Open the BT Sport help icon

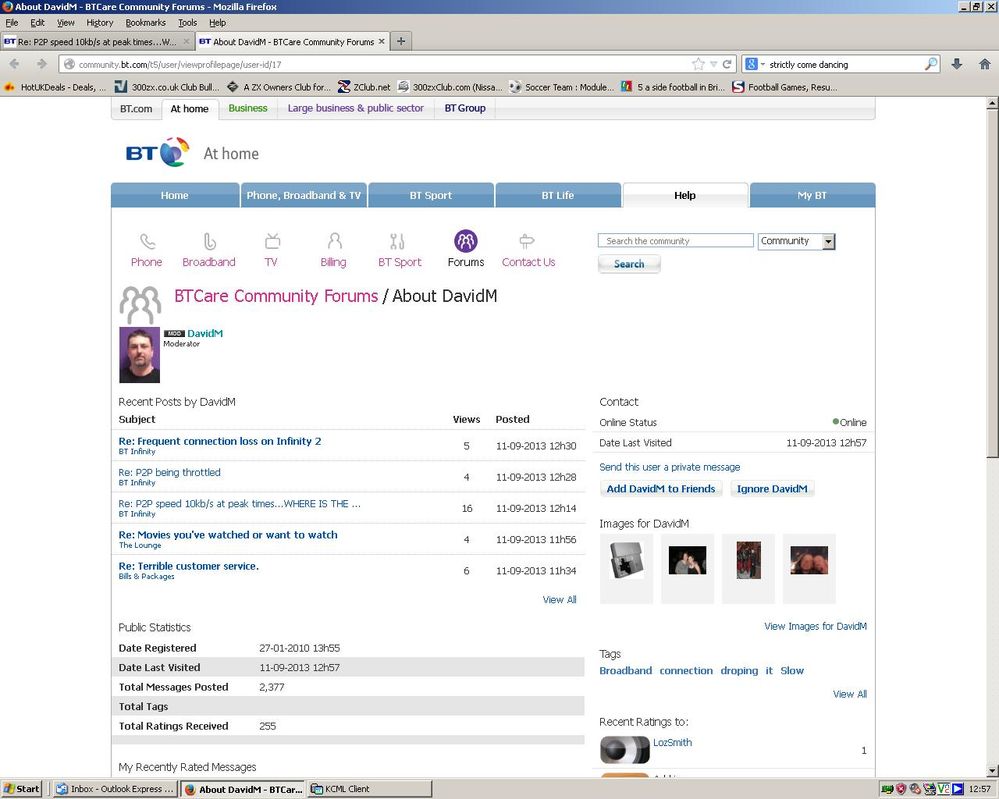coord(397,241)
